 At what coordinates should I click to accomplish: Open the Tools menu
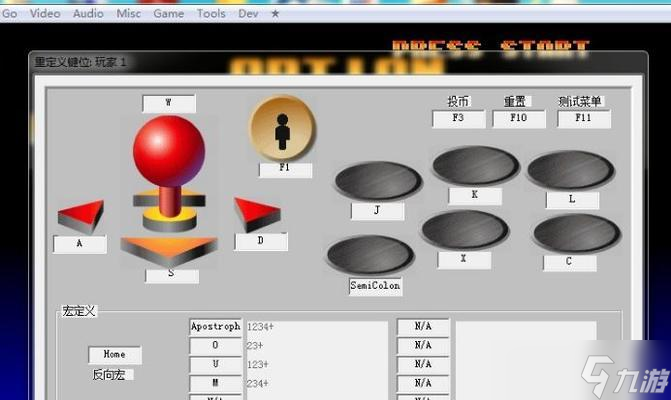[211, 14]
